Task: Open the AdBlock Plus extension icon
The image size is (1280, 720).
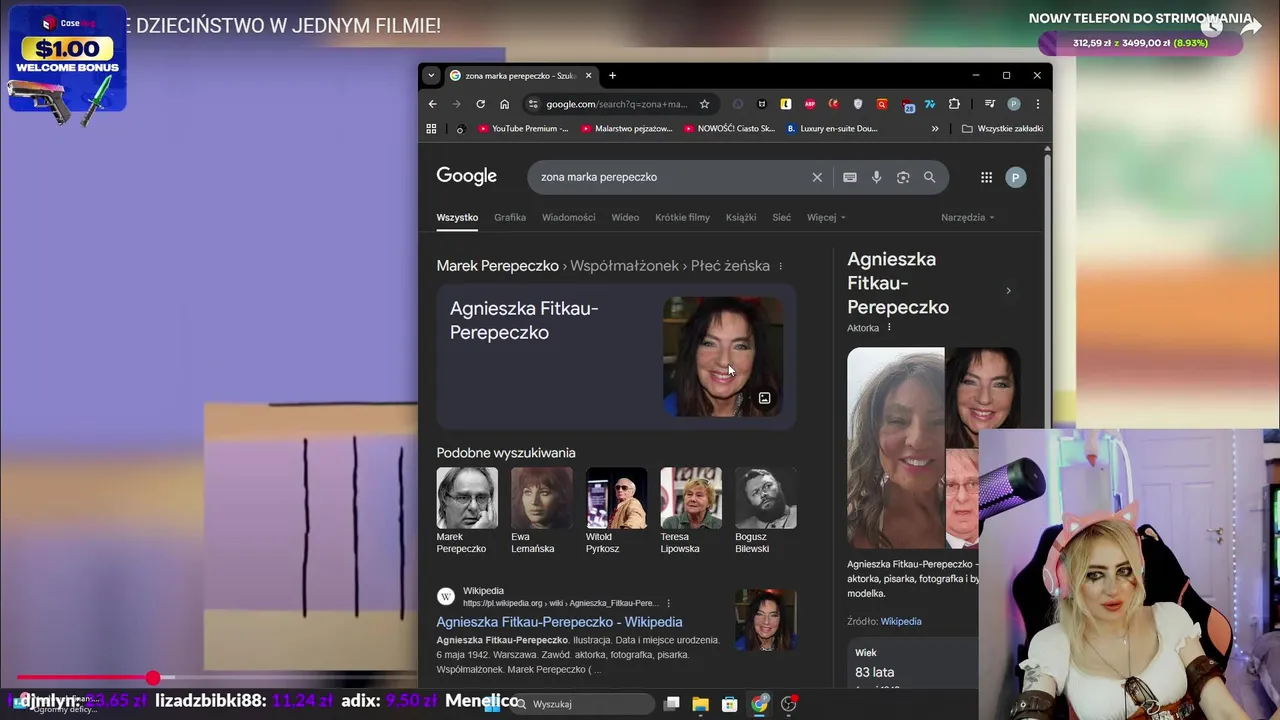Action: (x=810, y=104)
